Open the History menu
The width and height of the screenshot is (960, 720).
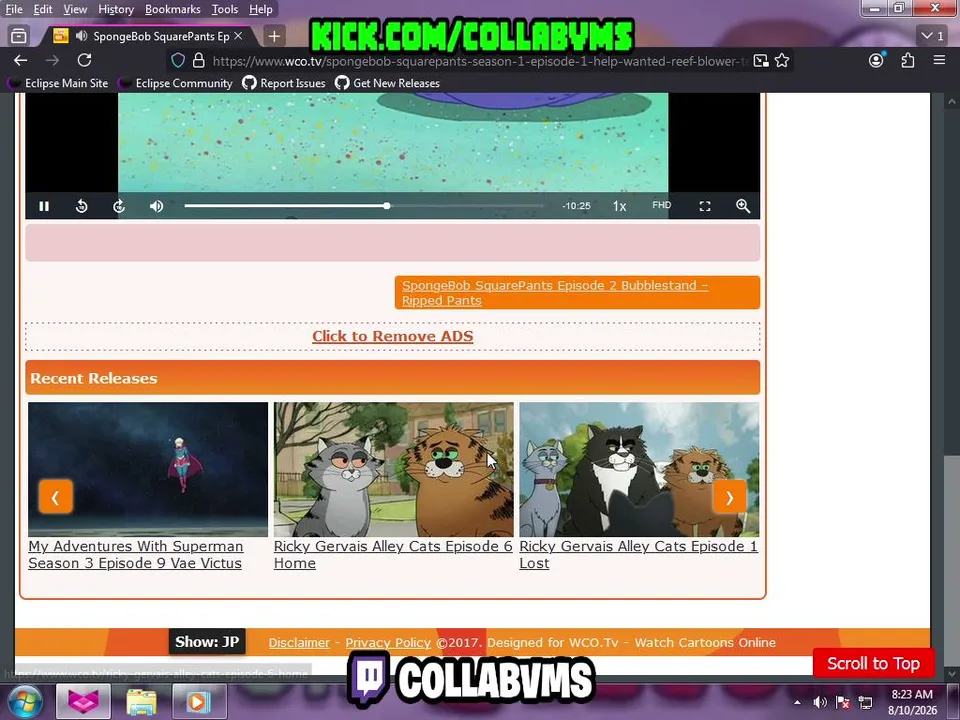tap(116, 9)
